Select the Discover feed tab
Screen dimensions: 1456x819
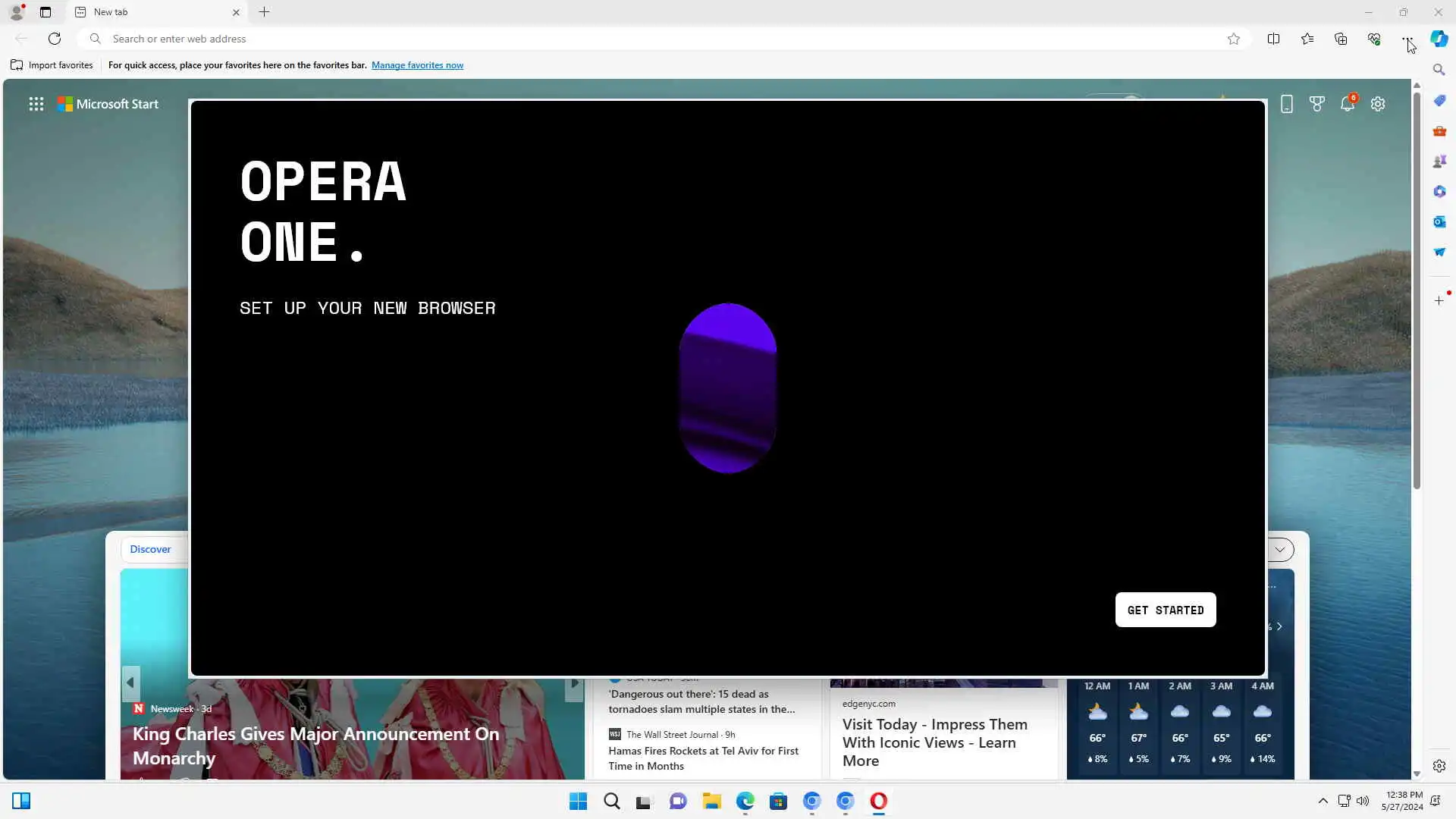tap(150, 549)
